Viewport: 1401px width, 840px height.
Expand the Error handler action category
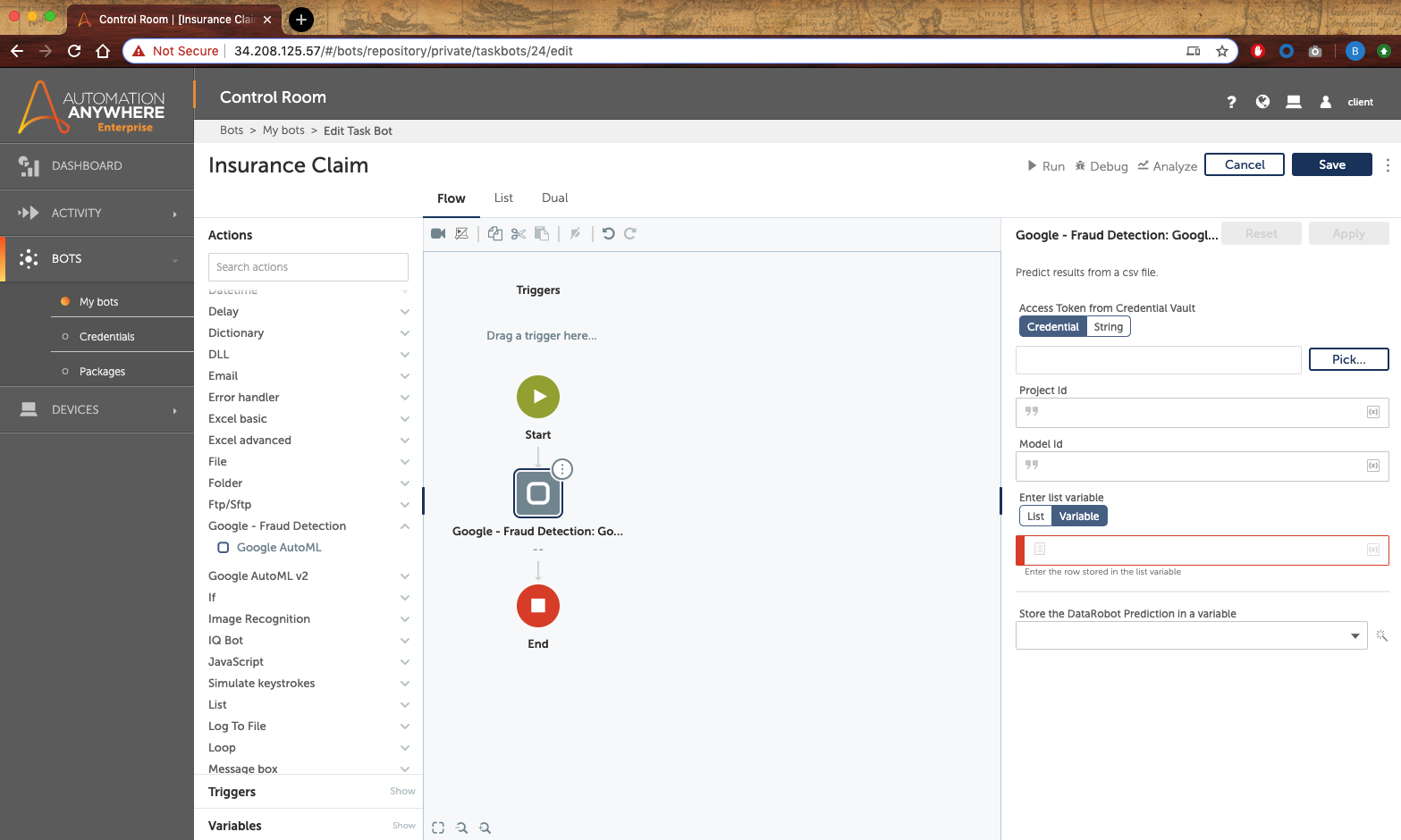click(x=405, y=398)
